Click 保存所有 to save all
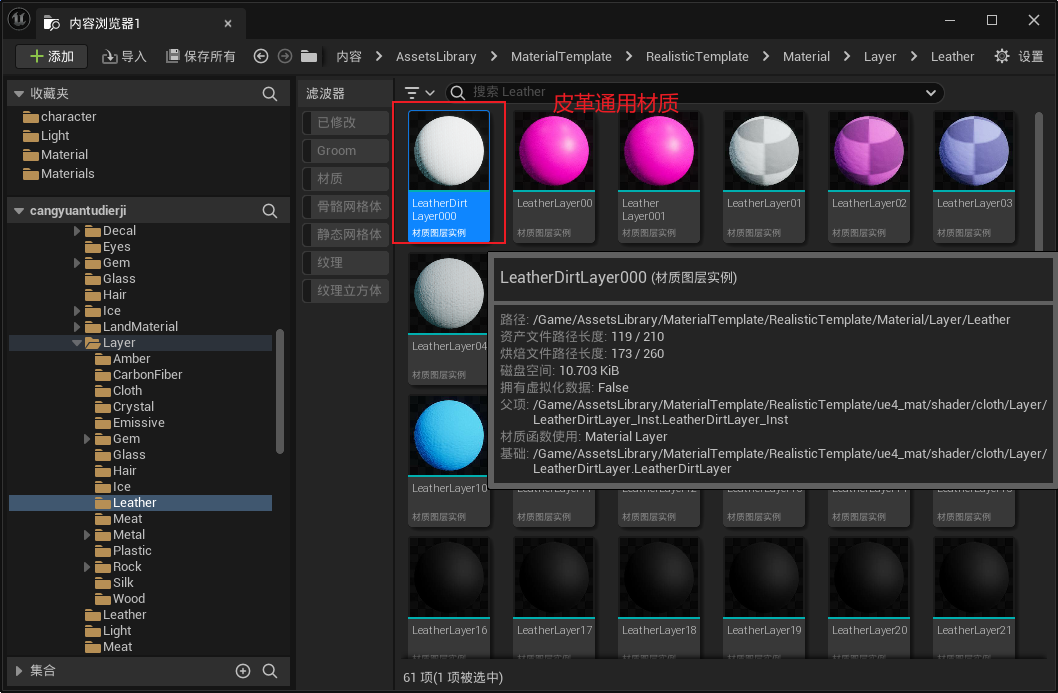 coord(201,57)
